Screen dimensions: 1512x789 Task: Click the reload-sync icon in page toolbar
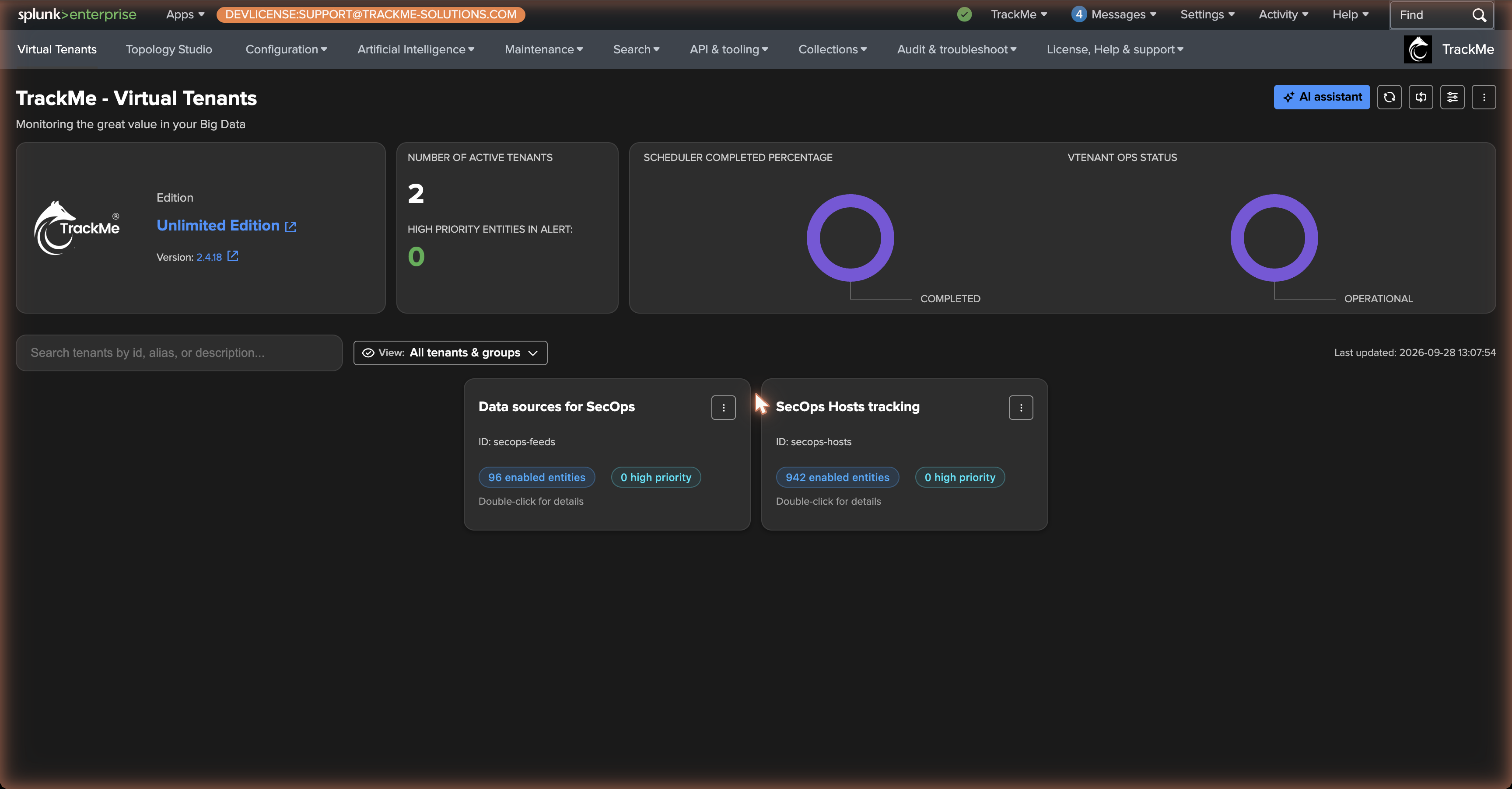point(1421,98)
